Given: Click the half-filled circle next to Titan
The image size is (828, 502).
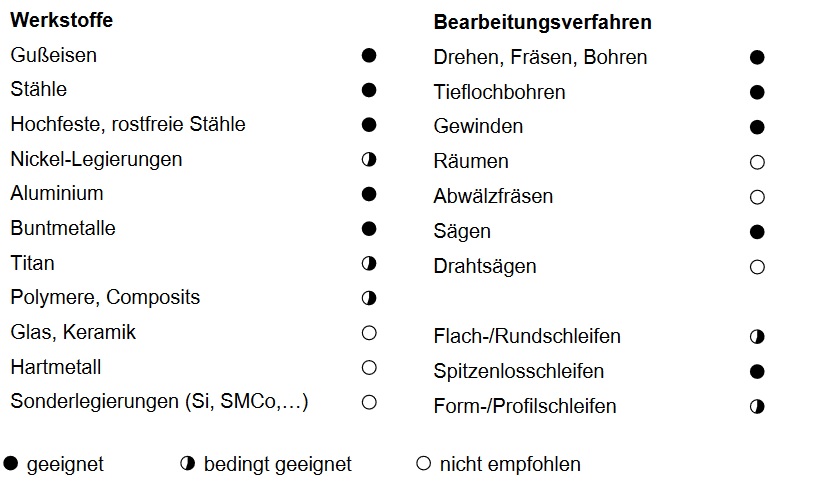Looking at the screenshot, I should [x=369, y=263].
